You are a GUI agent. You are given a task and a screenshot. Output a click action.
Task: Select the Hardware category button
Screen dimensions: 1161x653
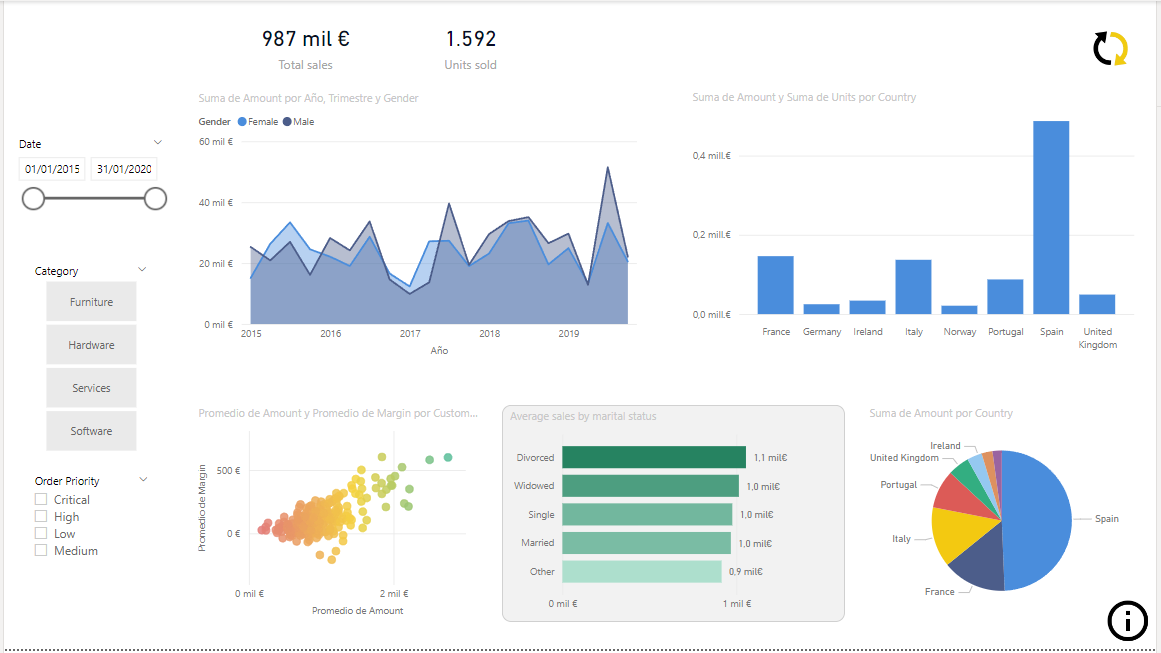[x=91, y=345]
